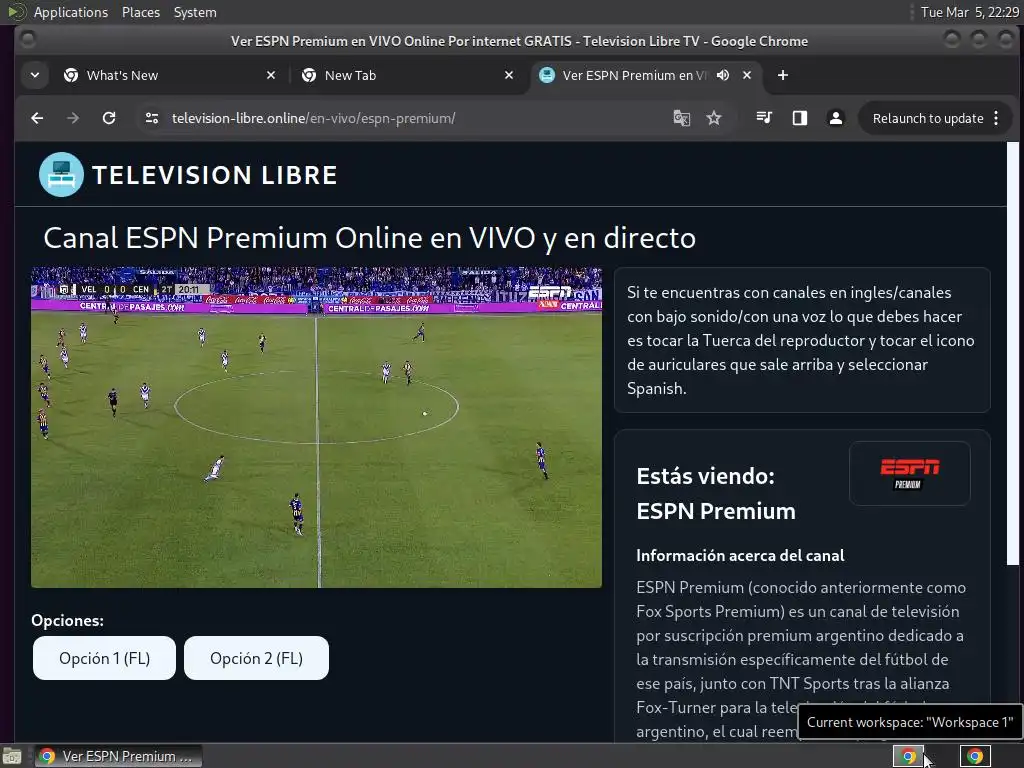Open a new tab with plus button
Screen dimensions: 1024x768
coord(782,75)
